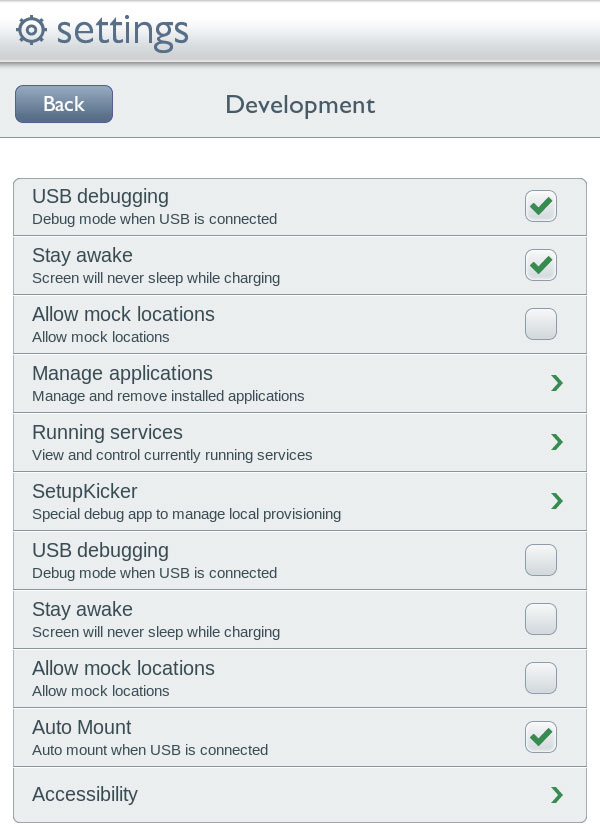Expand Accessibility using its green chevron

[x=557, y=795]
